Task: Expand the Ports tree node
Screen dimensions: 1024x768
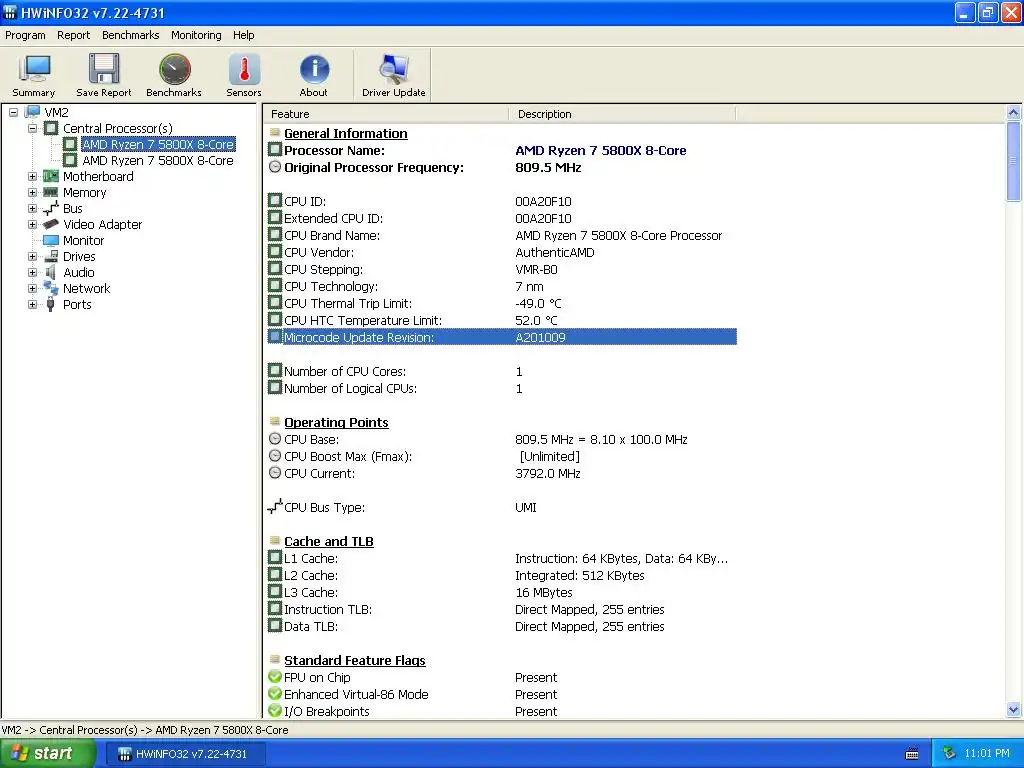Action: click(x=32, y=304)
